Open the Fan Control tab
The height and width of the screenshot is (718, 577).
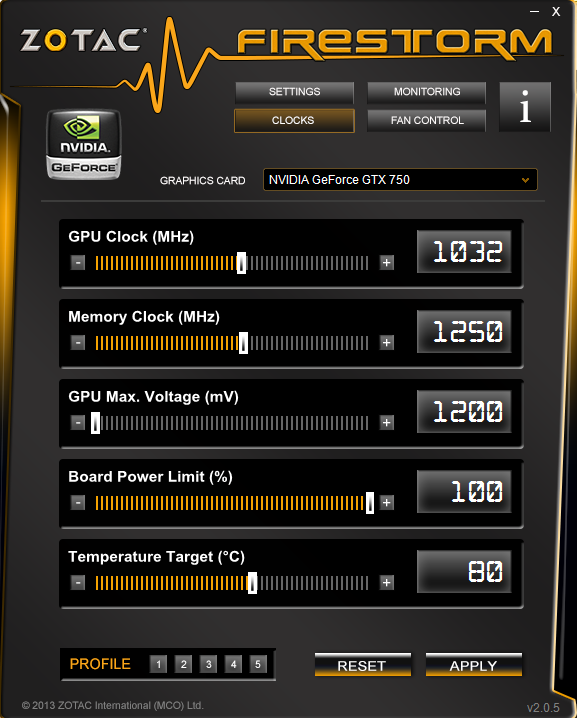point(426,120)
